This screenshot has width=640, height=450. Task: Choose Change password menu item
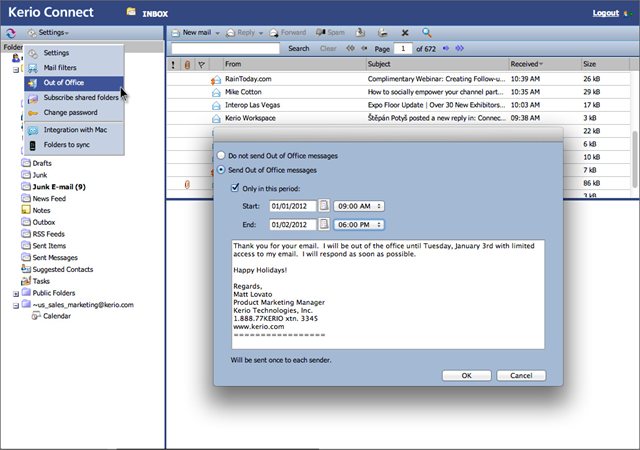[74, 112]
